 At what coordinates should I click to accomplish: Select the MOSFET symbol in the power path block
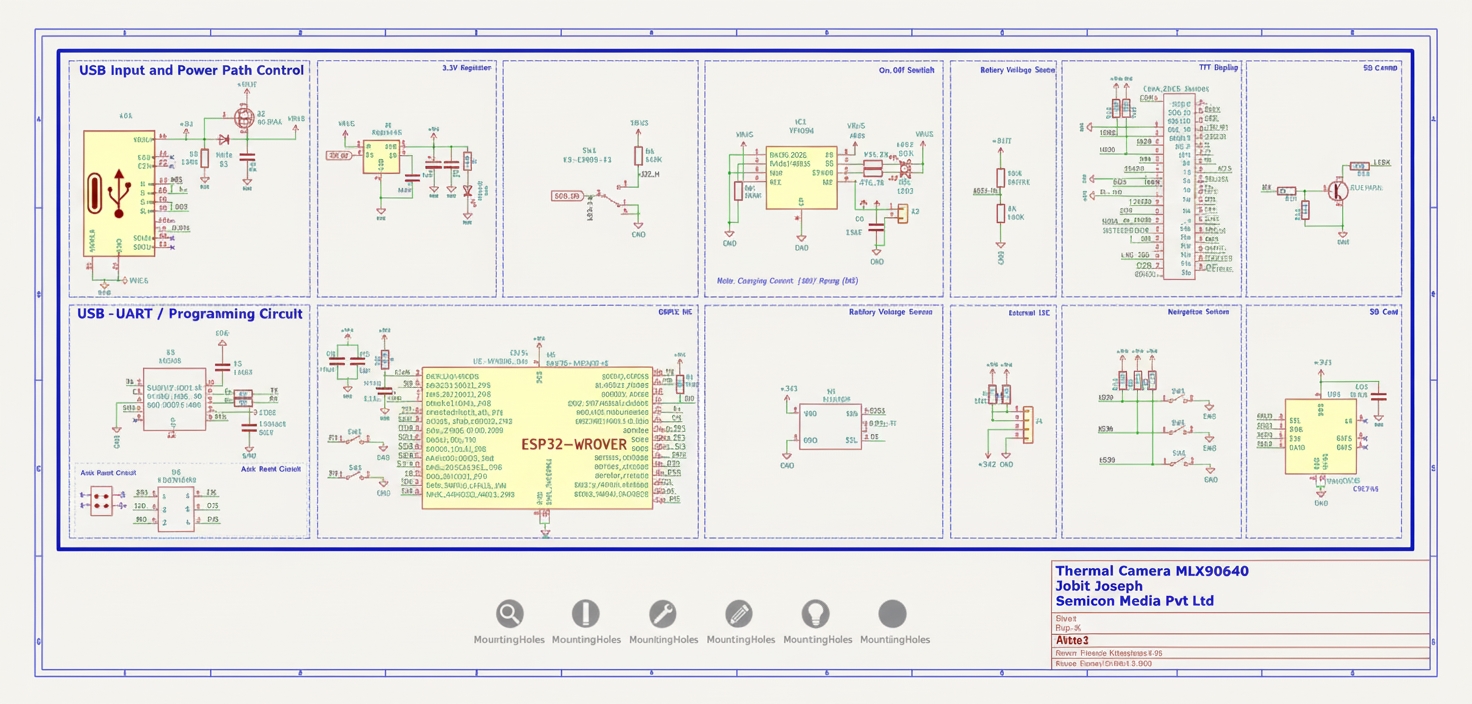[243, 118]
